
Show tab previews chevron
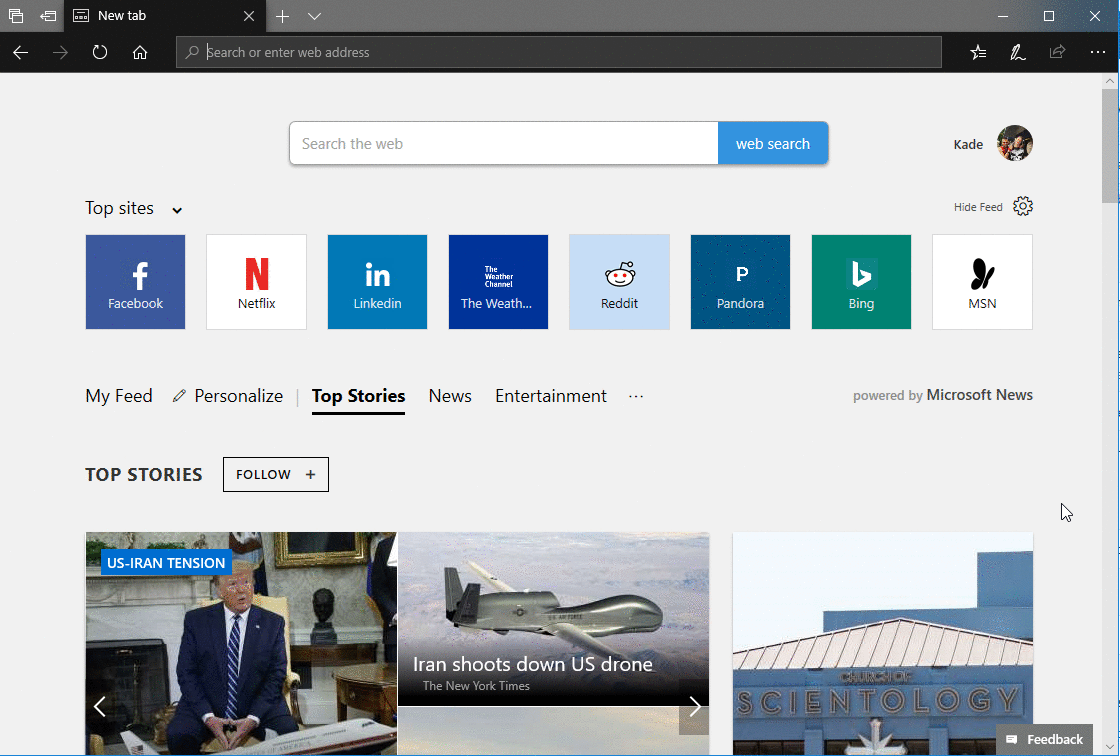(x=314, y=16)
